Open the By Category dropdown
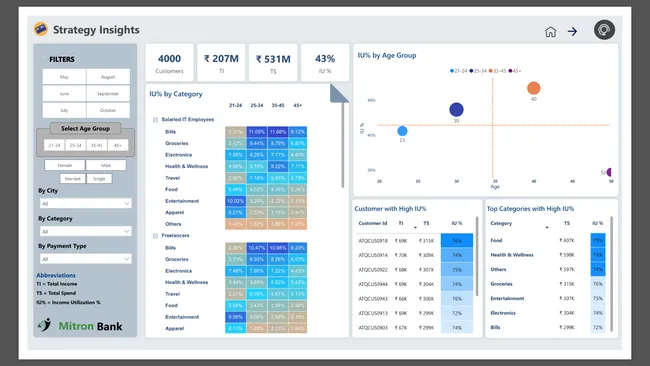The height and width of the screenshot is (366, 650). (x=85, y=231)
